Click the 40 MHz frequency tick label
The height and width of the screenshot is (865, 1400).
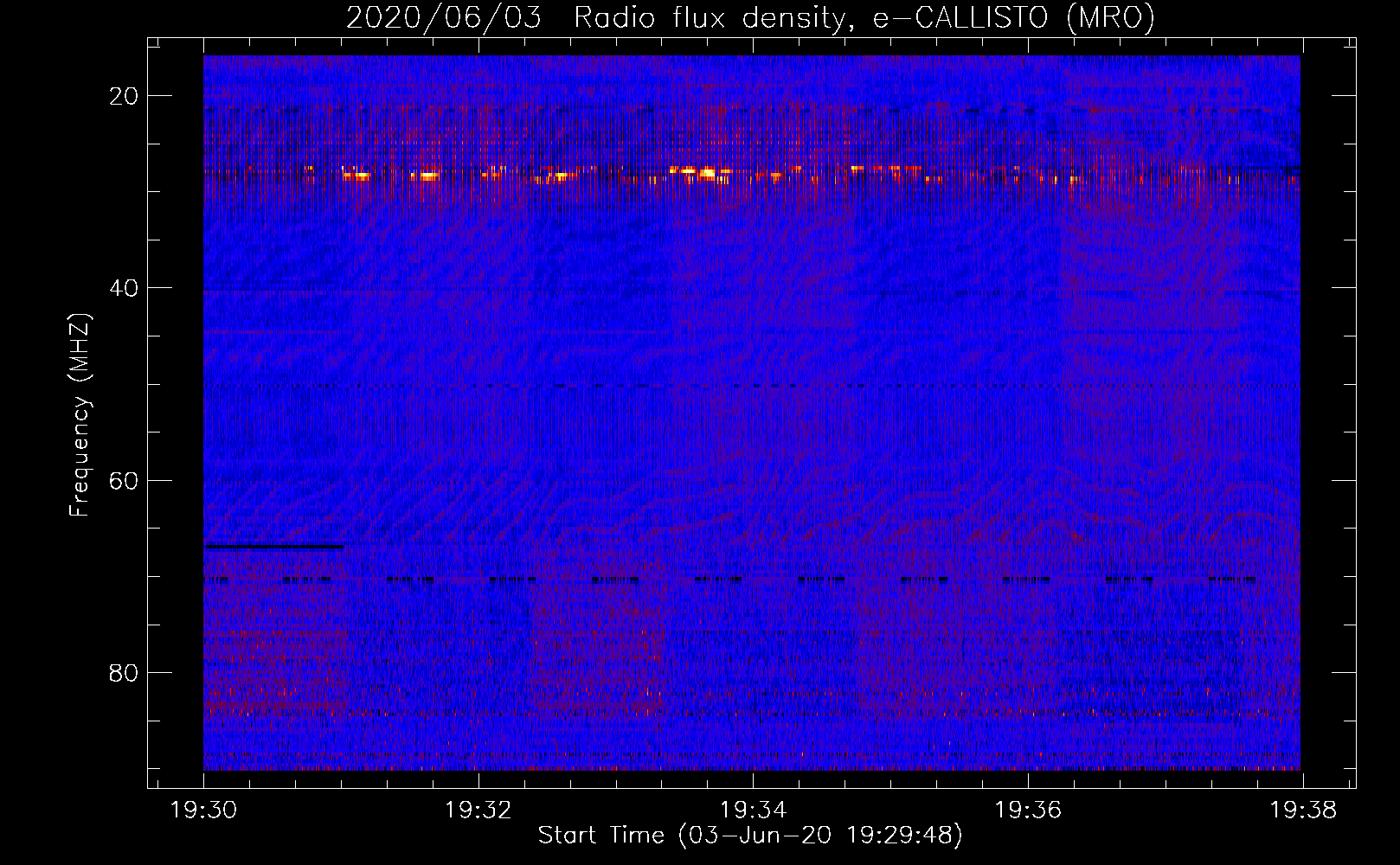(121, 288)
